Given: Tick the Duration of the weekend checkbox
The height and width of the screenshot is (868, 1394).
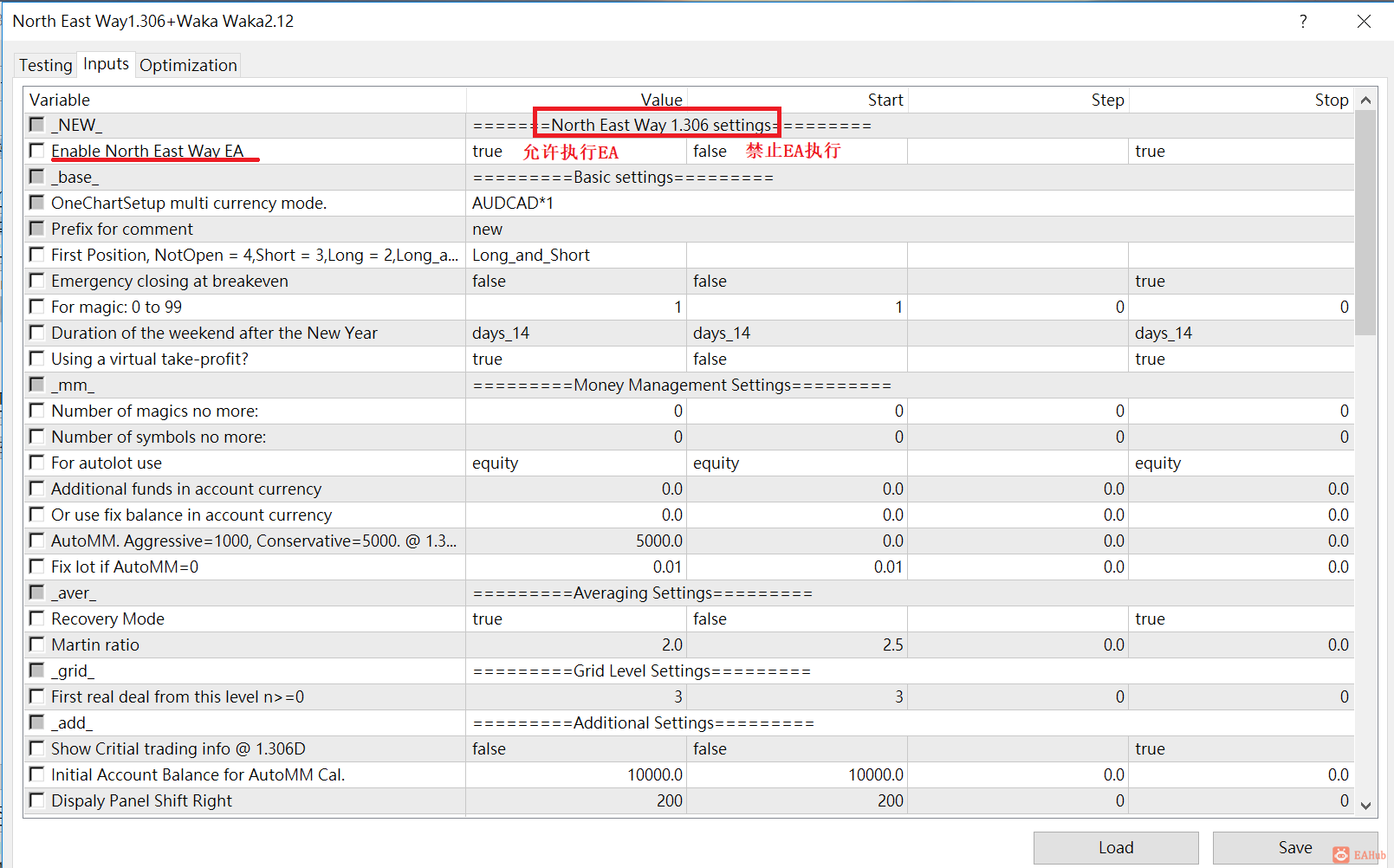Looking at the screenshot, I should coord(37,333).
